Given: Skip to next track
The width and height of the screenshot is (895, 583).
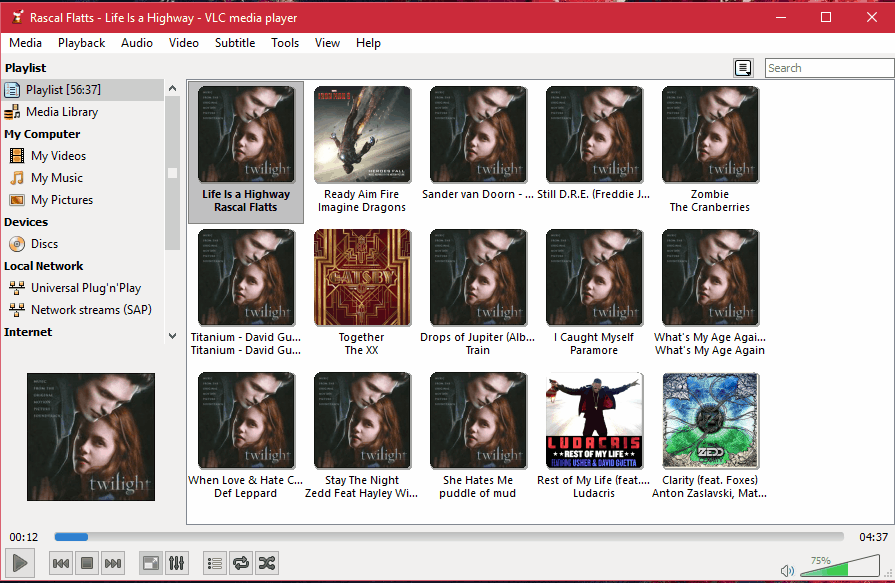Looking at the screenshot, I should click(x=113, y=564).
